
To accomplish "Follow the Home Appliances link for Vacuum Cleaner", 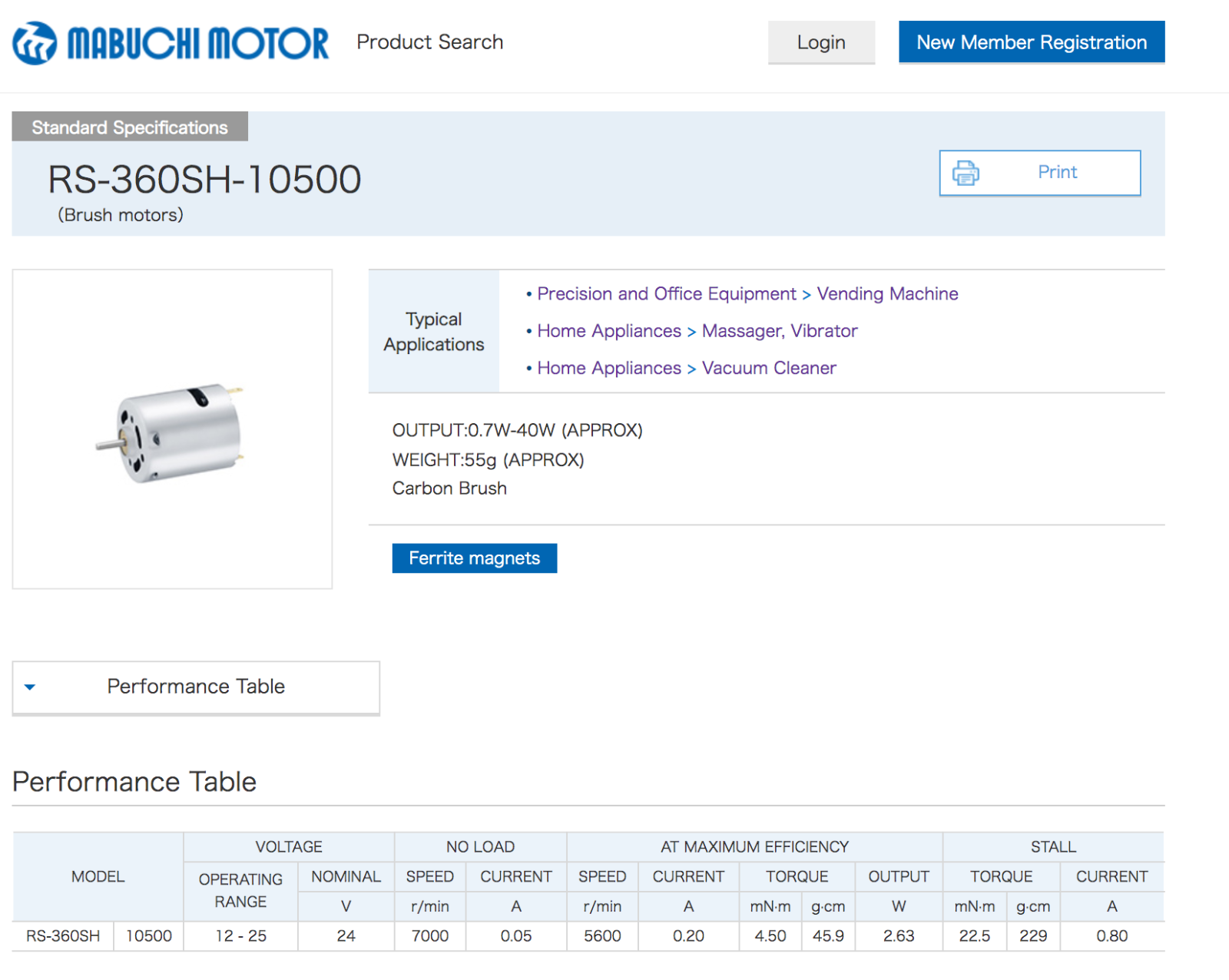I will click(x=609, y=368).
